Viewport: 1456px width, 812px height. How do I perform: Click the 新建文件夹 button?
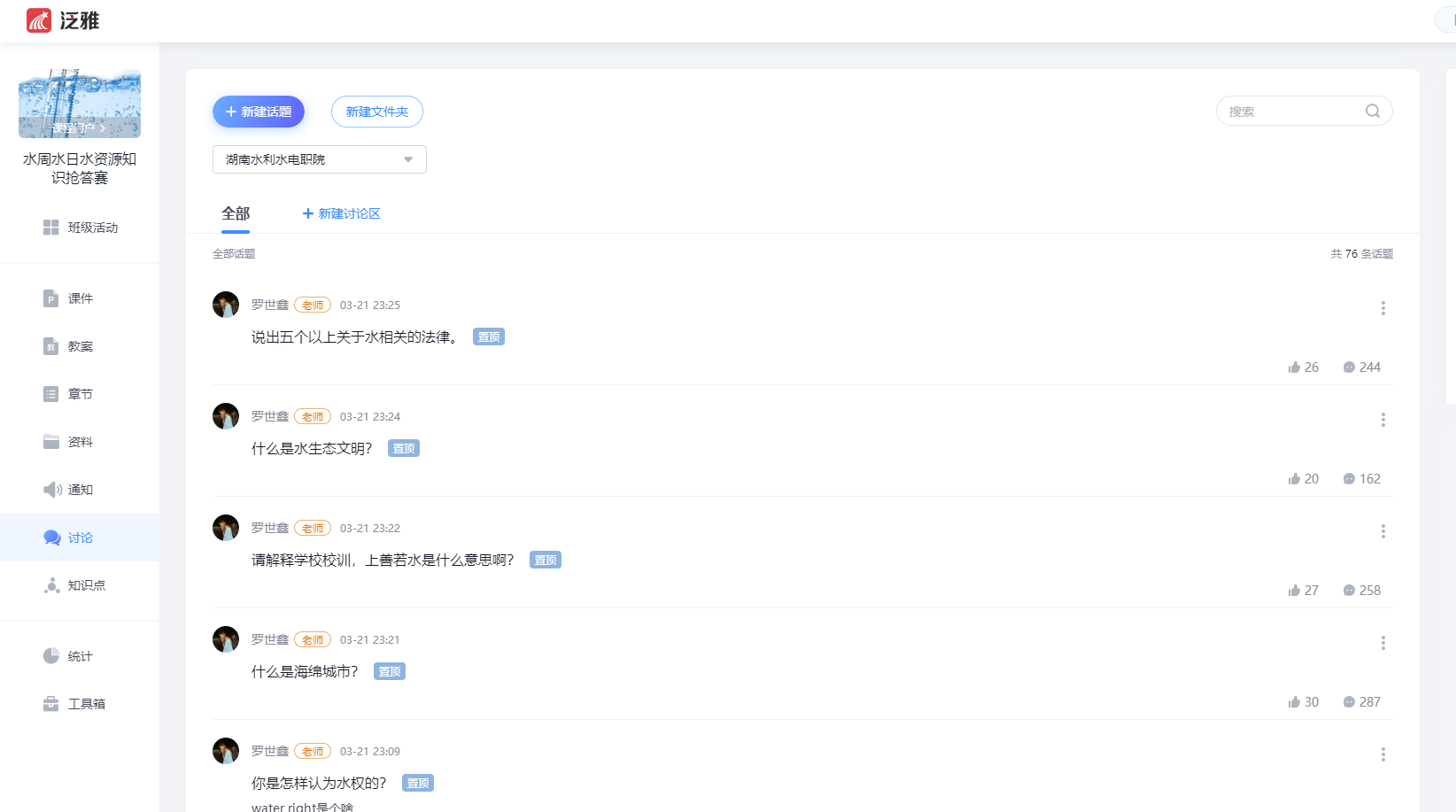pyautogui.click(x=376, y=112)
